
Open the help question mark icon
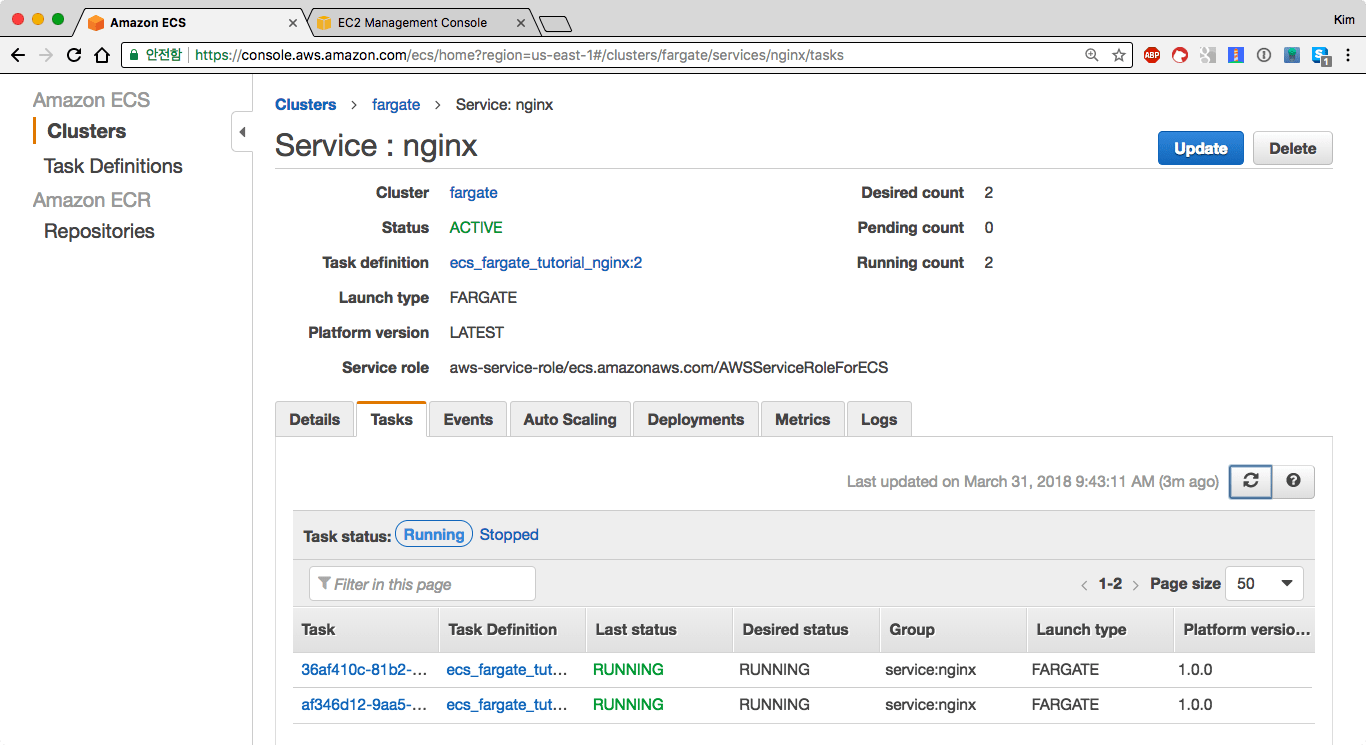(1293, 481)
